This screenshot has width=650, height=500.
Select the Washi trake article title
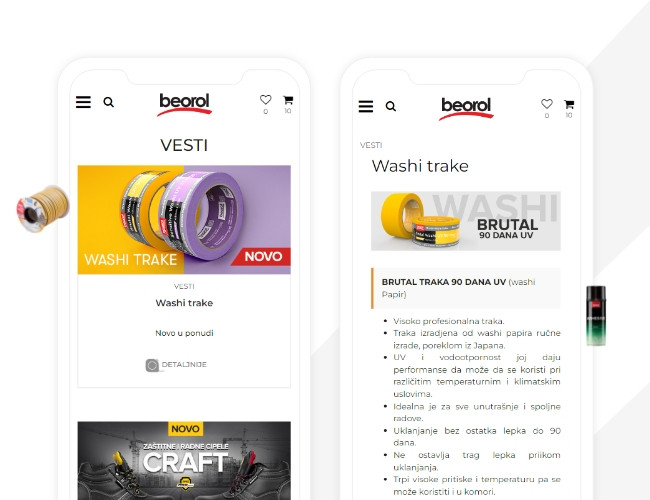coord(184,303)
